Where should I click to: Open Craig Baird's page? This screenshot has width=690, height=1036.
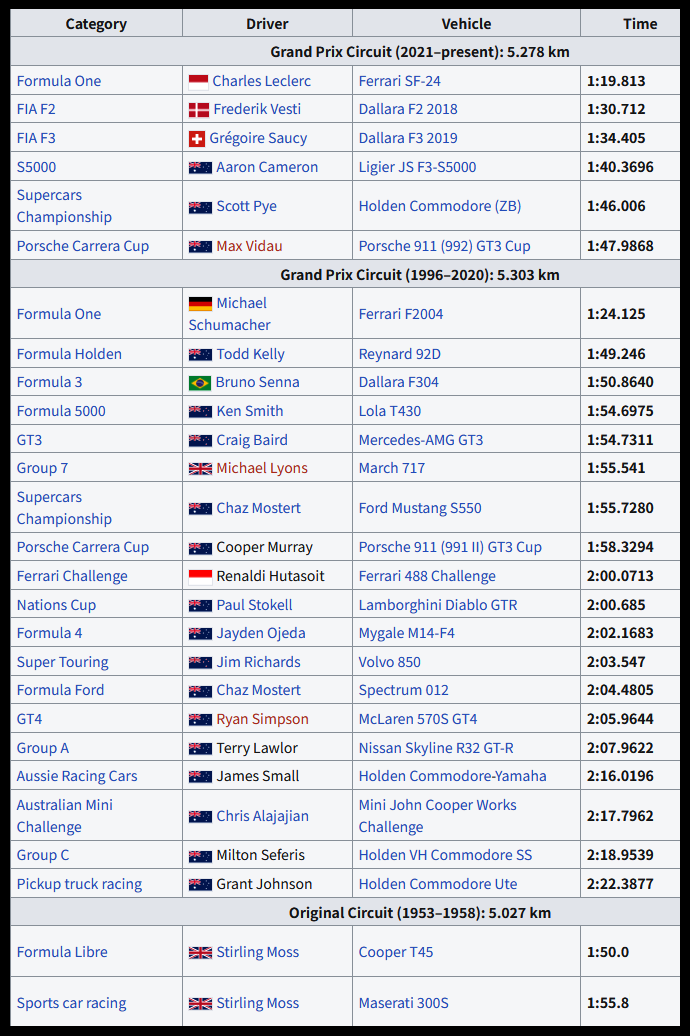pyautogui.click(x=252, y=440)
